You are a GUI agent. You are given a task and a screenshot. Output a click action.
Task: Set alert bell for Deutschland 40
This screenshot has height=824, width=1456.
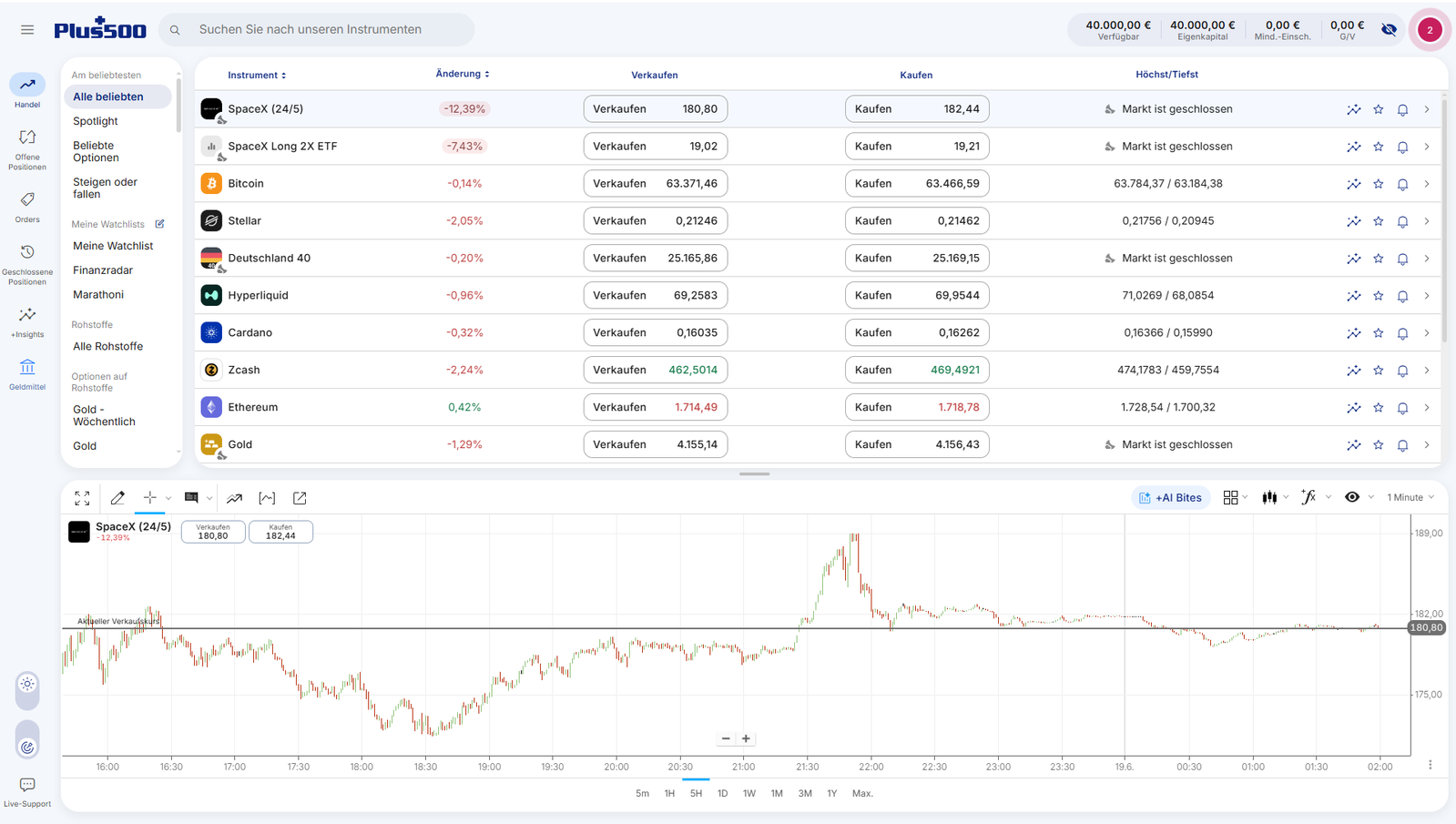click(1402, 259)
